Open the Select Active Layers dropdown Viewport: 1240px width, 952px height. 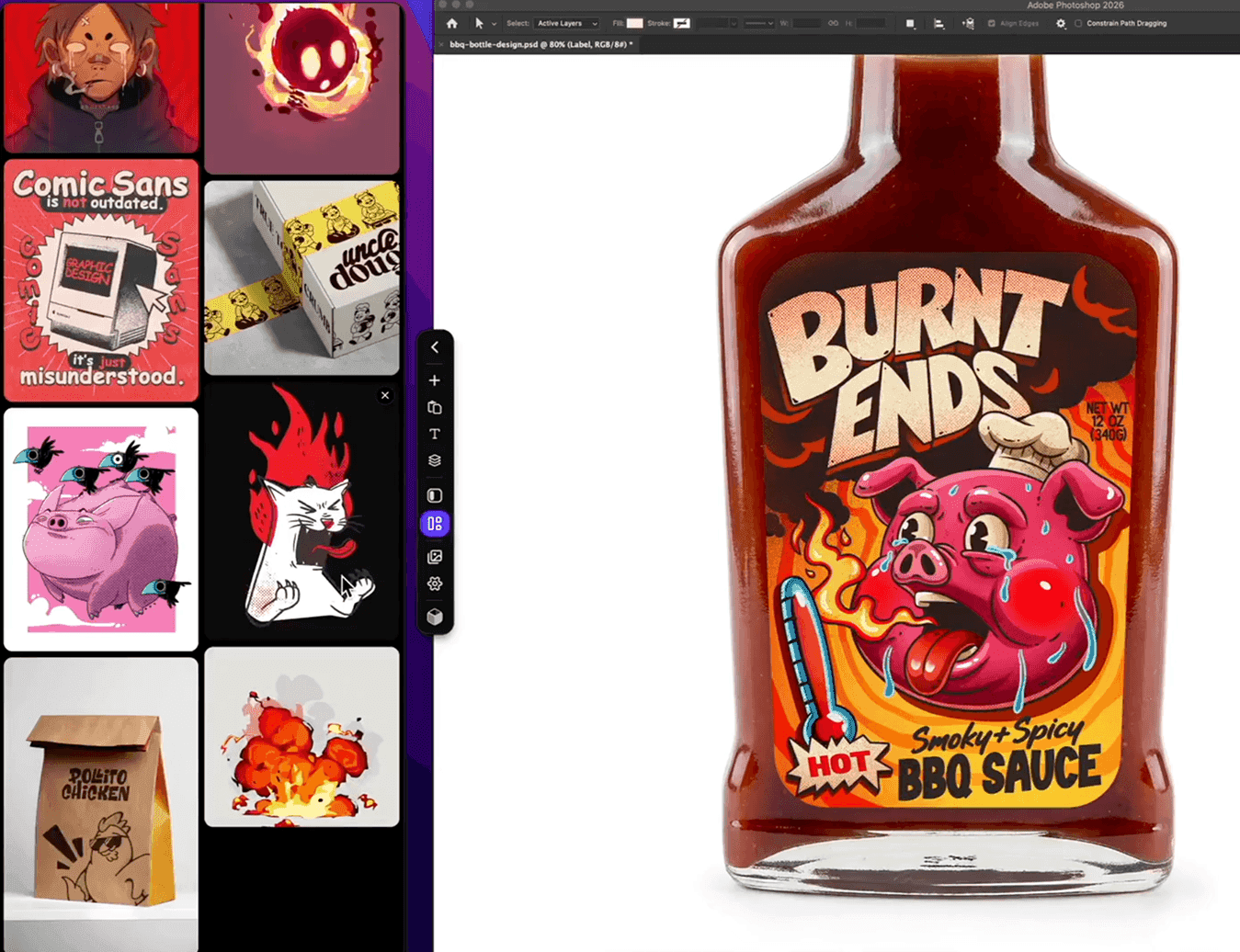click(566, 23)
